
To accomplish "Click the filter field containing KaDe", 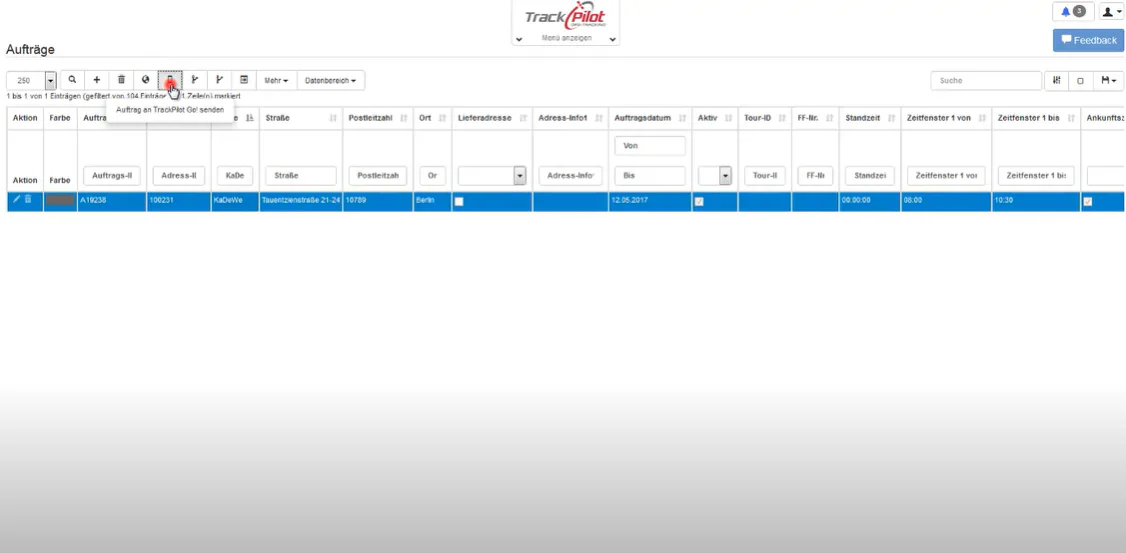I will [x=235, y=175].
